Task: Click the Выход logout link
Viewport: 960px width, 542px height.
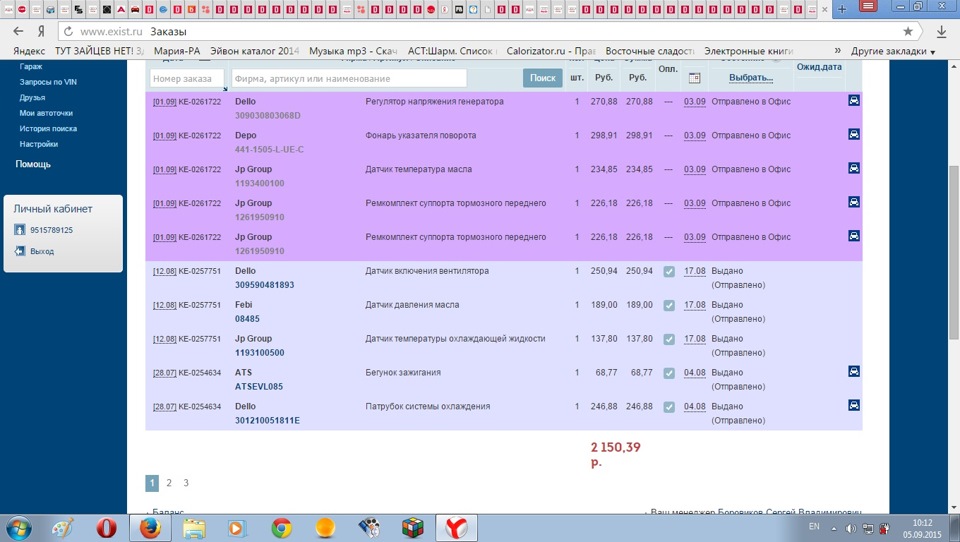Action: coord(42,251)
